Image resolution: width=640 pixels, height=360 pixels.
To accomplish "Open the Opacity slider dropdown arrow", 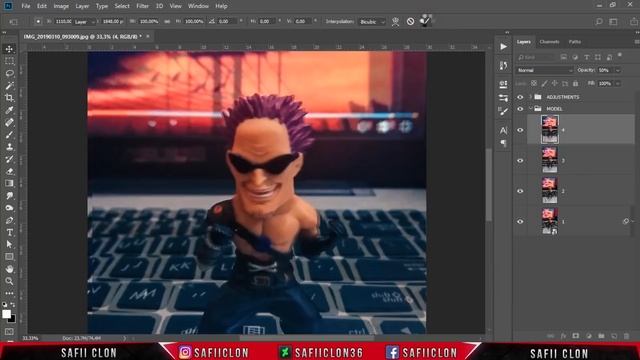I will click(618, 70).
